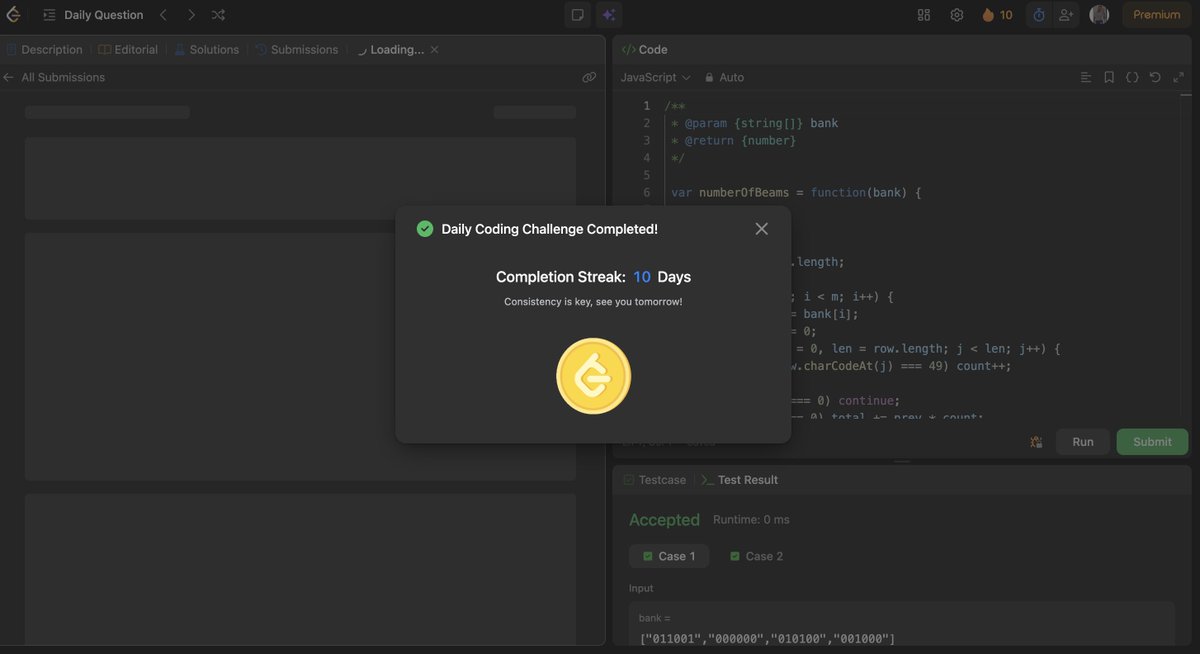Pick a random question with shuffle icon

coord(219,15)
